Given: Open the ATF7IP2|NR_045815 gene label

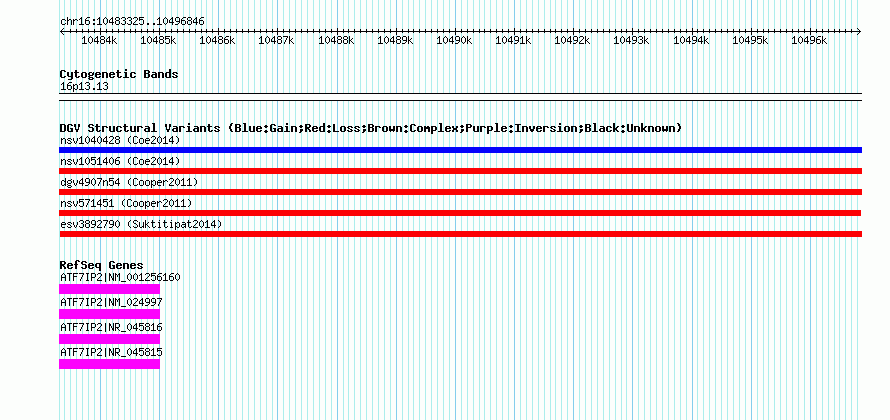Looking at the screenshot, I should 111,352.
